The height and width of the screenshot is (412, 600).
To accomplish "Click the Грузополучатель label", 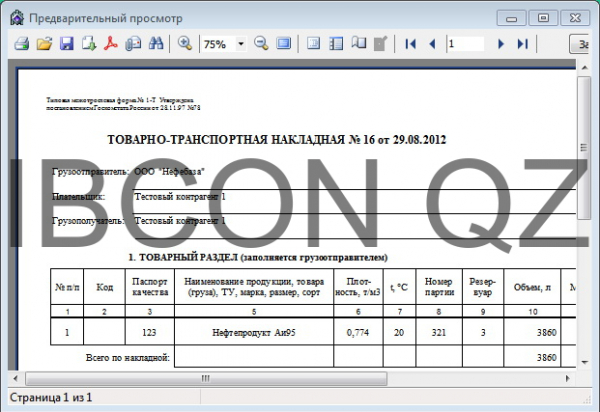I will click(x=88, y=221).
